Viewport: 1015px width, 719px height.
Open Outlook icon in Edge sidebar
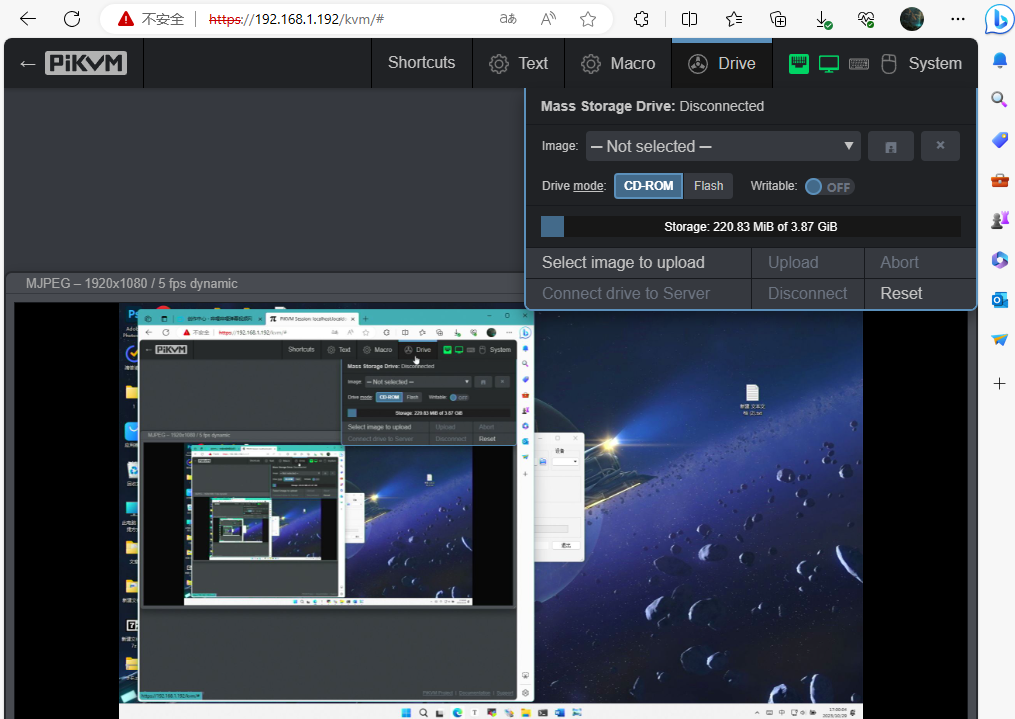(x=999, y=299)
